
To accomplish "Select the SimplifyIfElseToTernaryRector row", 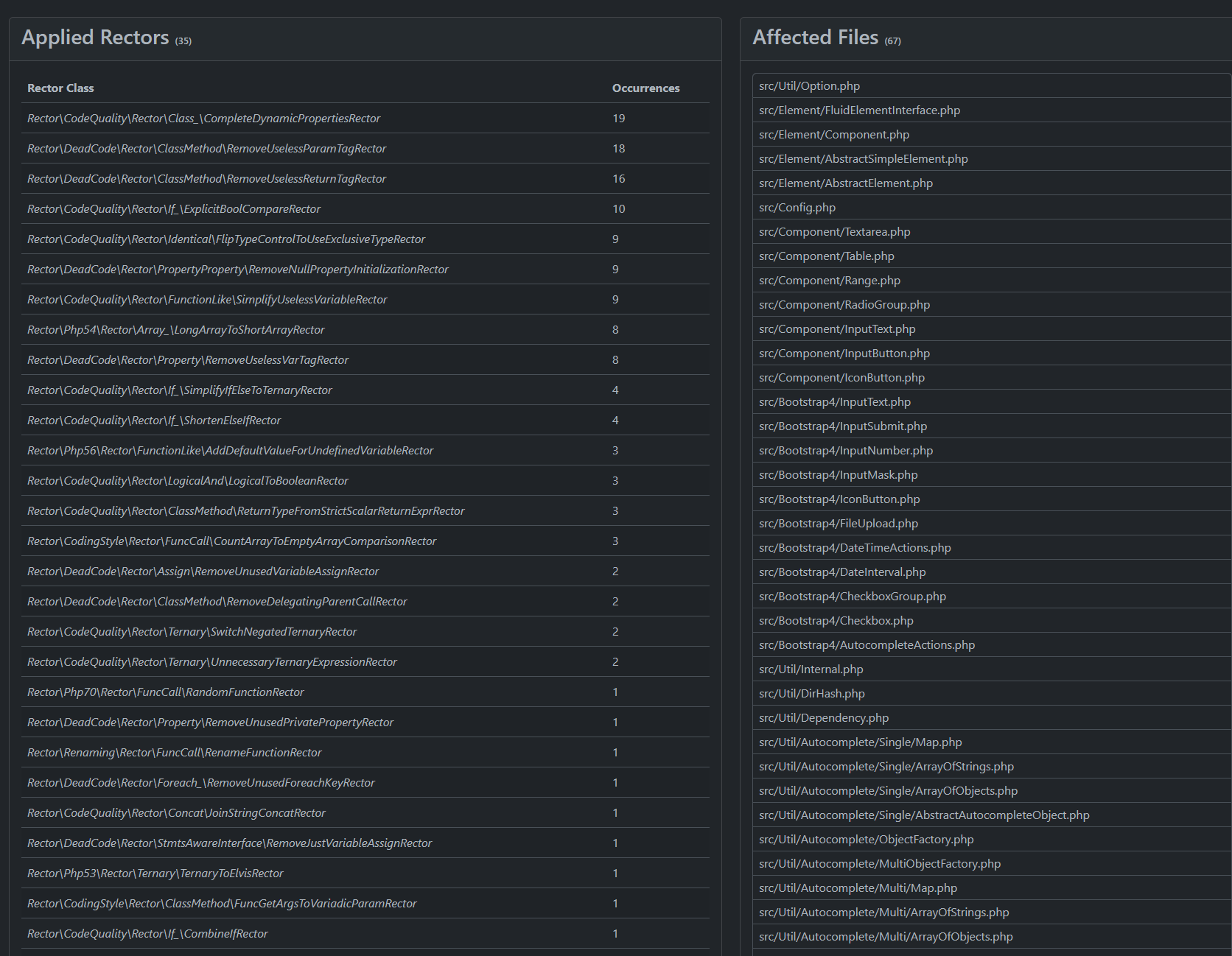I will coord(365,390).
